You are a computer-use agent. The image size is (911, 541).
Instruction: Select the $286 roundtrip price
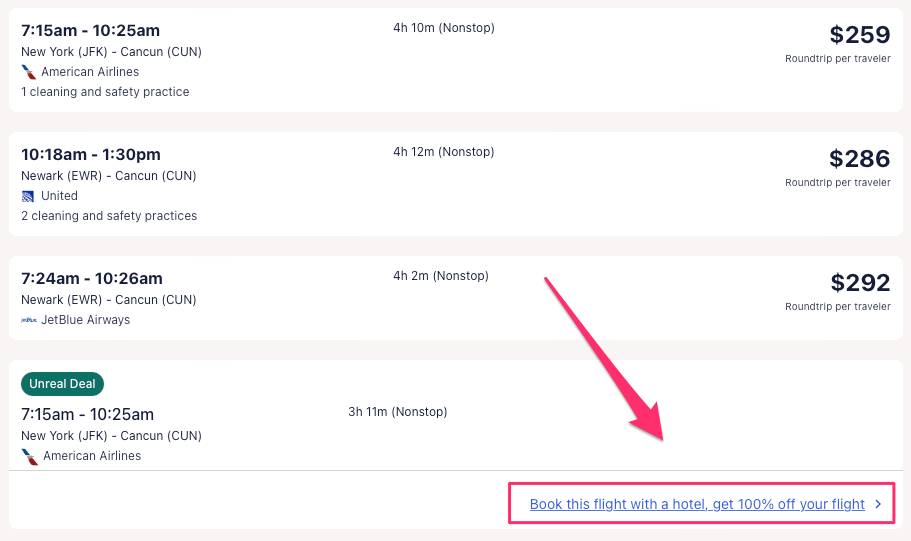[x=859, y=159]
